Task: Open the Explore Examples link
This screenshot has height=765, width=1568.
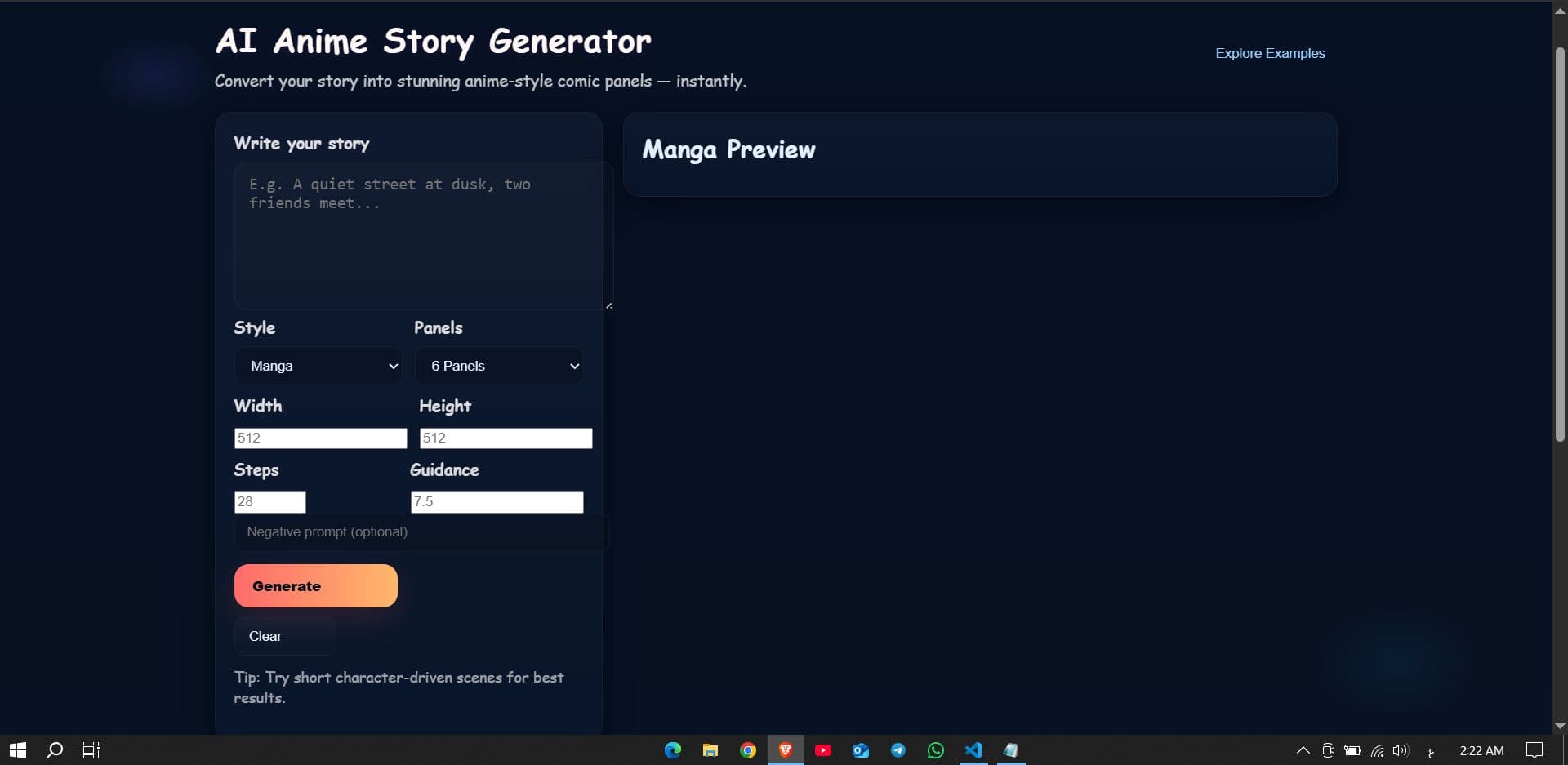Action: [1270, 52]
